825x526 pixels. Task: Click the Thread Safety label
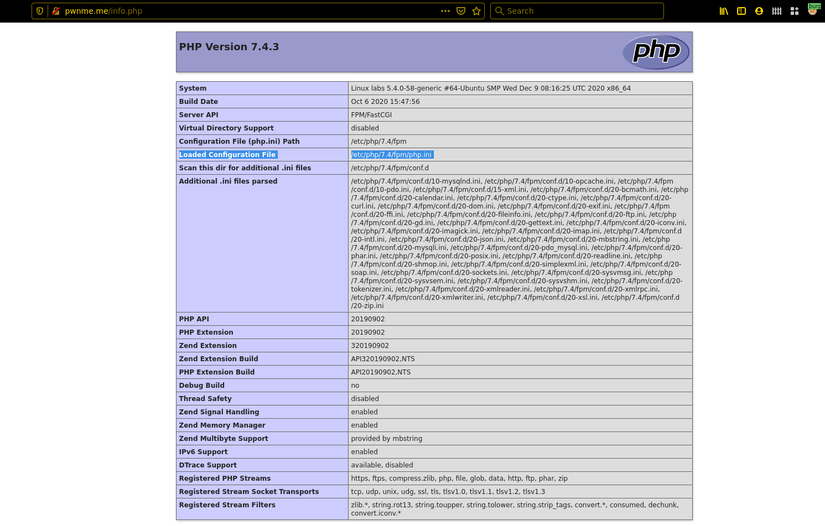[205, 399]
